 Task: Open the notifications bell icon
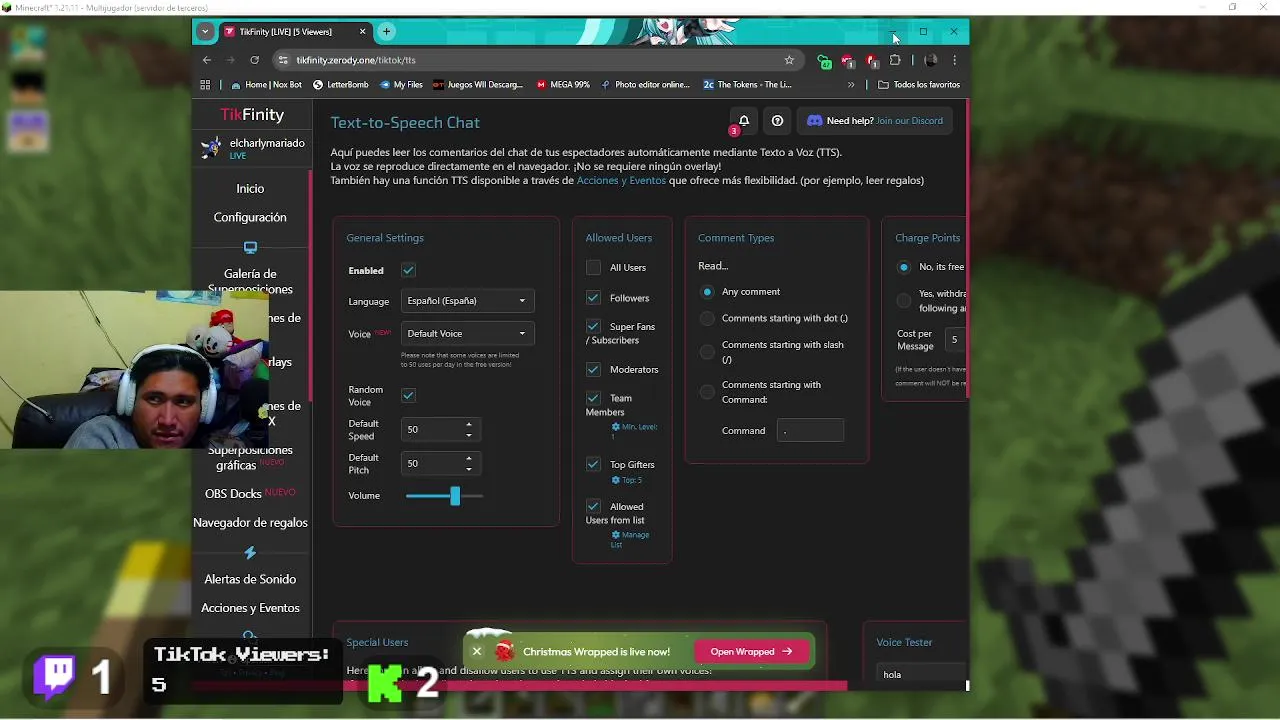click(x=743, y=121)
